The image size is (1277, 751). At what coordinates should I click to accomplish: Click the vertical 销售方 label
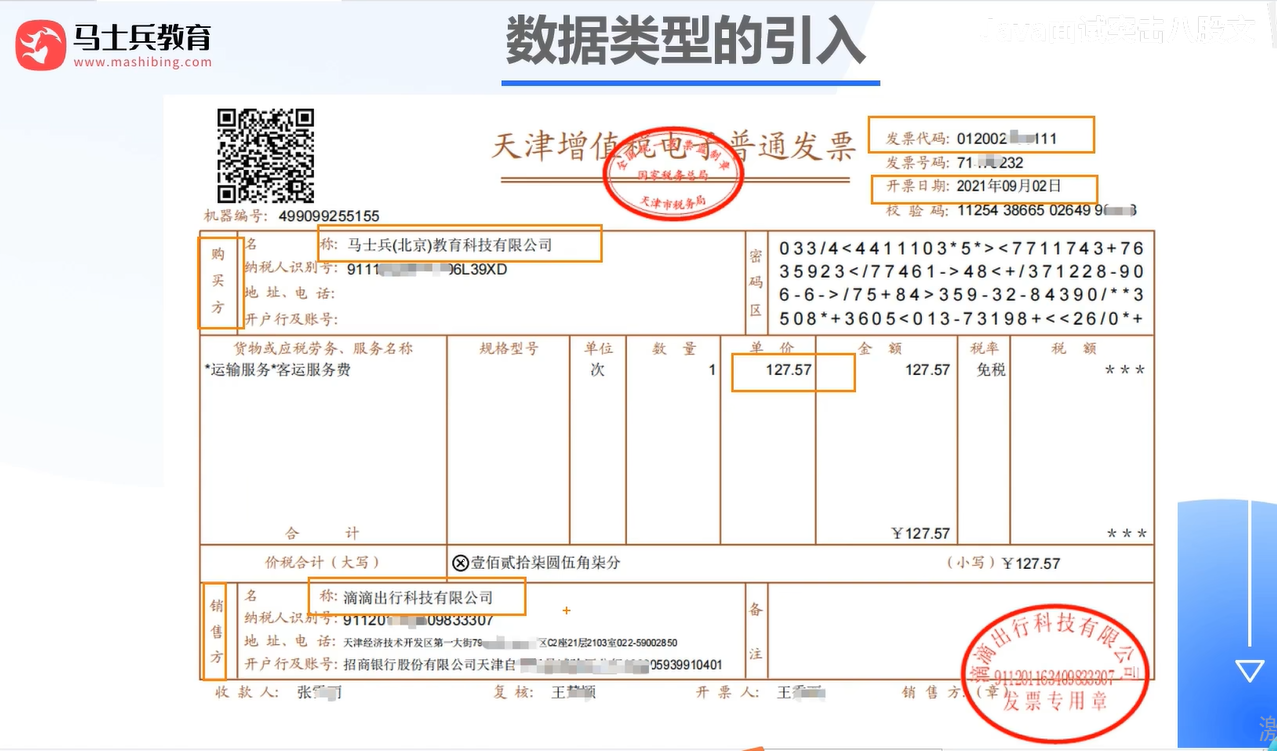click(216, 632)
